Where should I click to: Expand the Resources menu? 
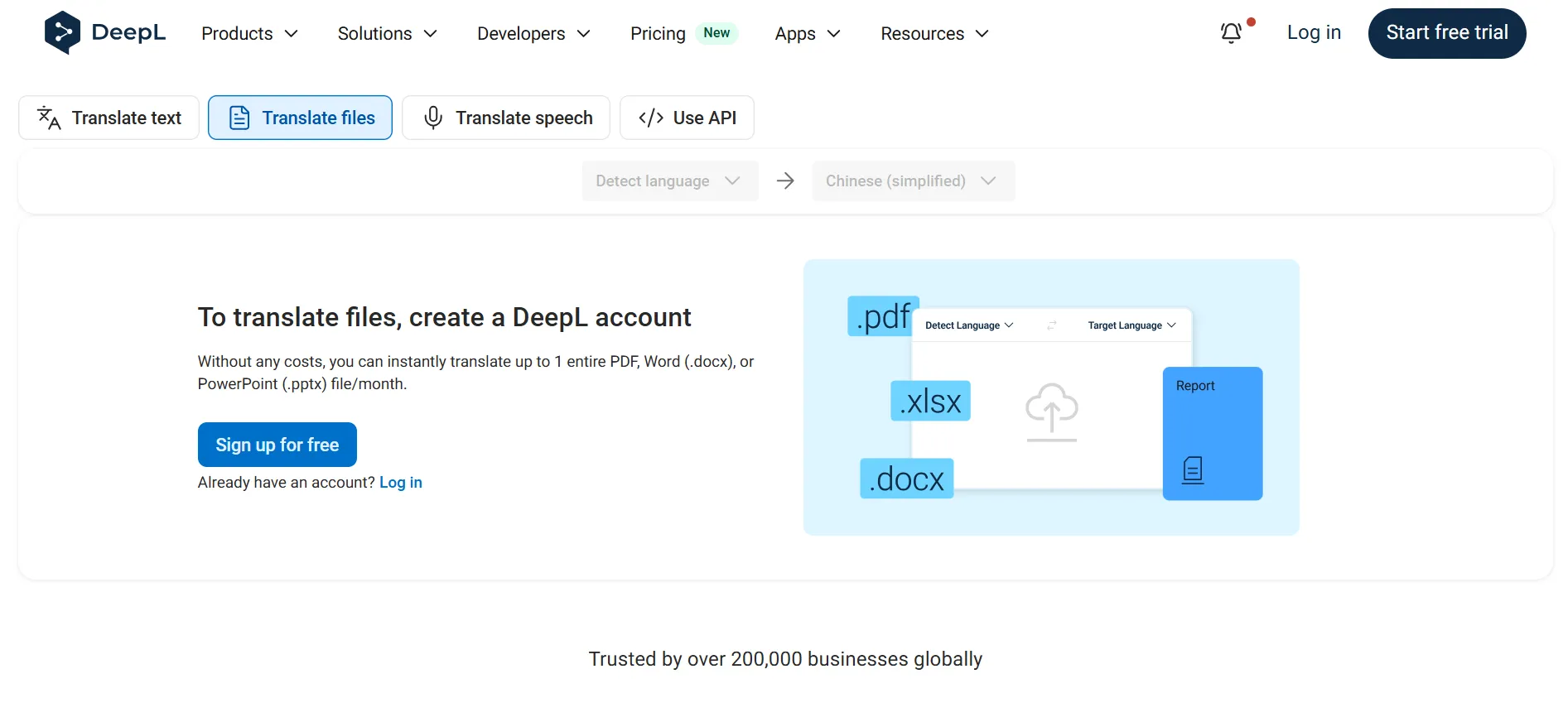click(x=934, y=33)
